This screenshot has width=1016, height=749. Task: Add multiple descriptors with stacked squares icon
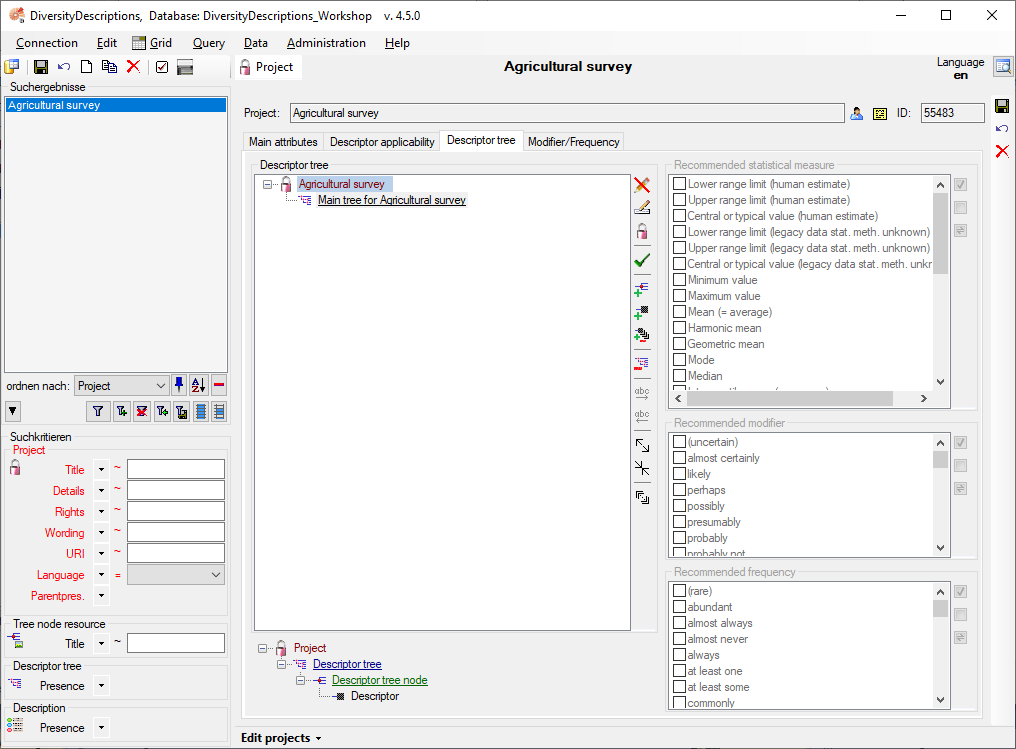pos(641,335)
